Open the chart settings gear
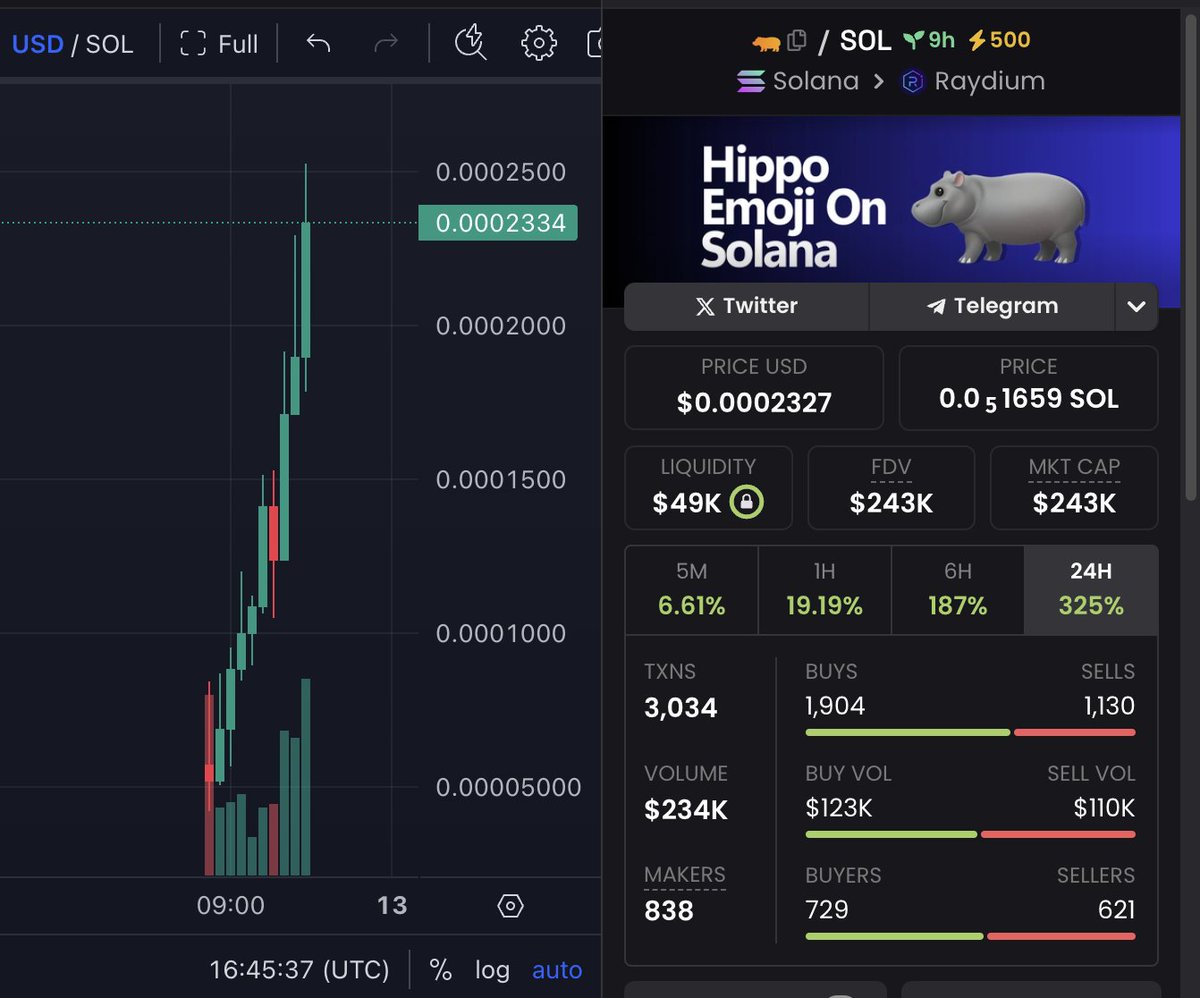Viewport: 1200px width, 998px height. [x=538, y=43]
